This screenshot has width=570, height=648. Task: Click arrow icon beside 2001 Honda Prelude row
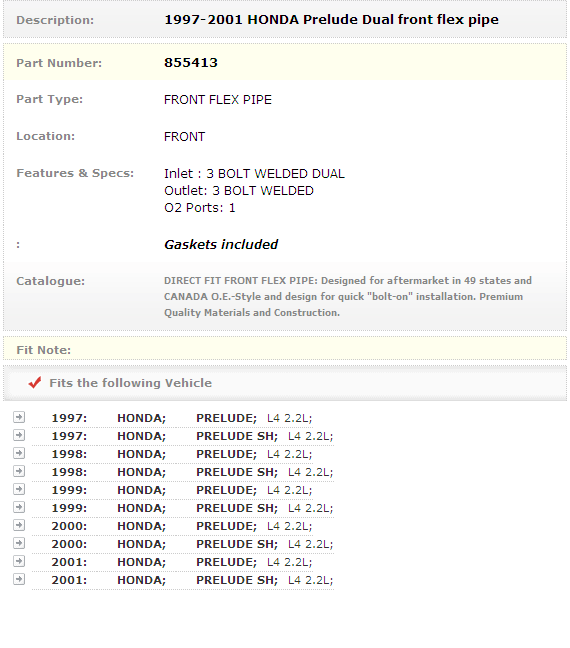pos(19,561)
